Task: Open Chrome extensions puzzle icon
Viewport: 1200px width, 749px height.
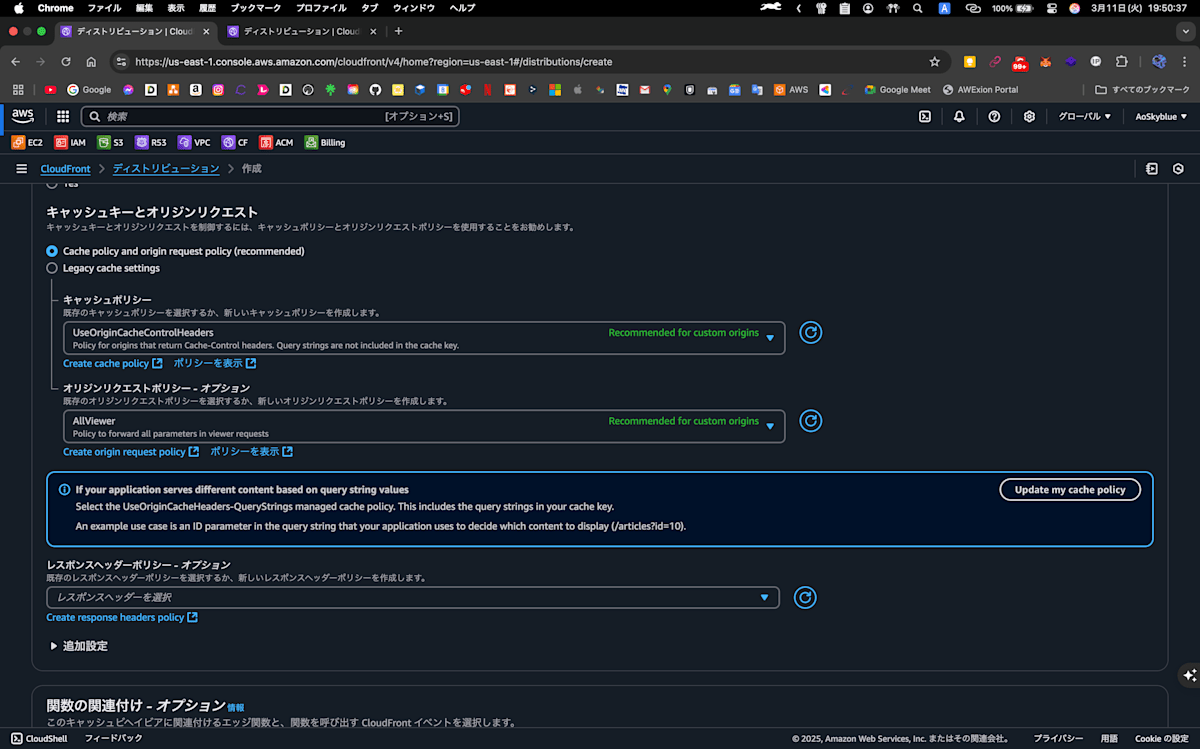Action: coord(1121,61)
